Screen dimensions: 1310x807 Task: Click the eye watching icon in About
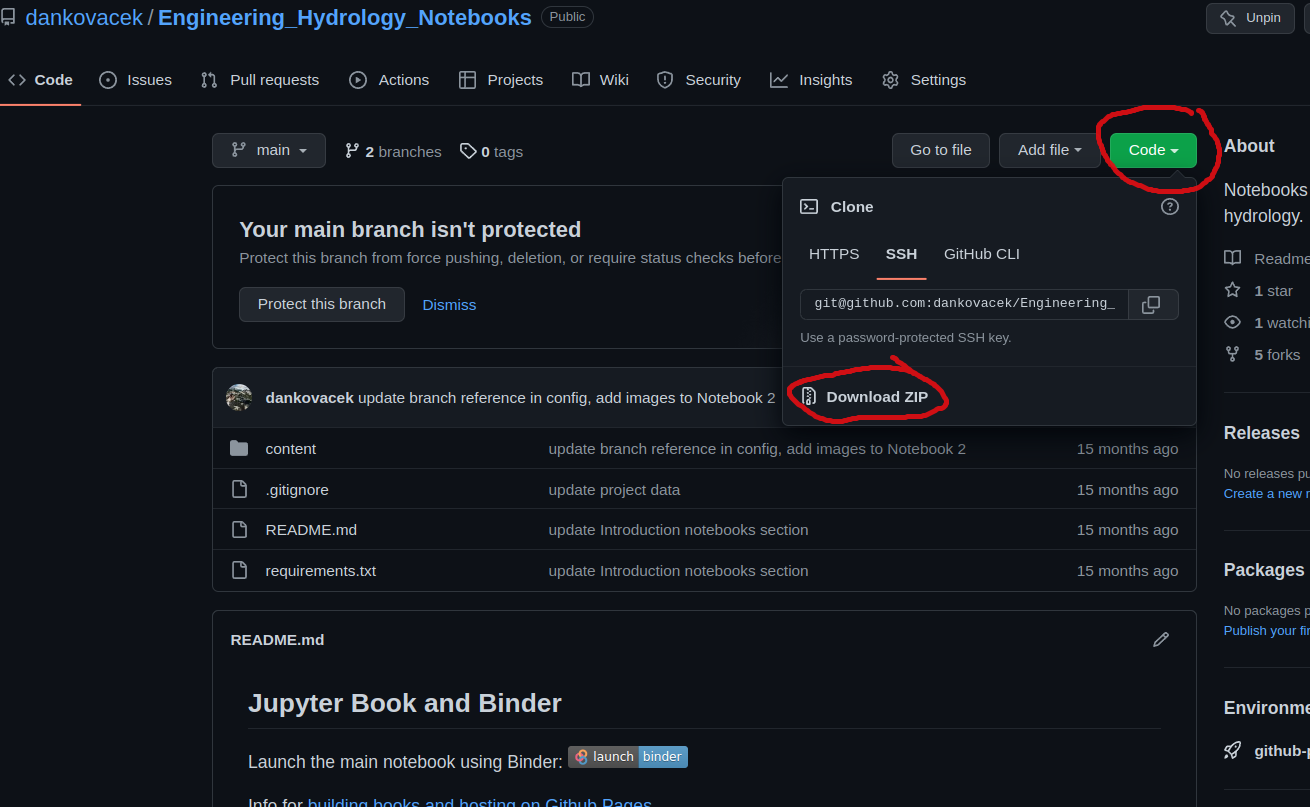click(x=1233, y=322)
